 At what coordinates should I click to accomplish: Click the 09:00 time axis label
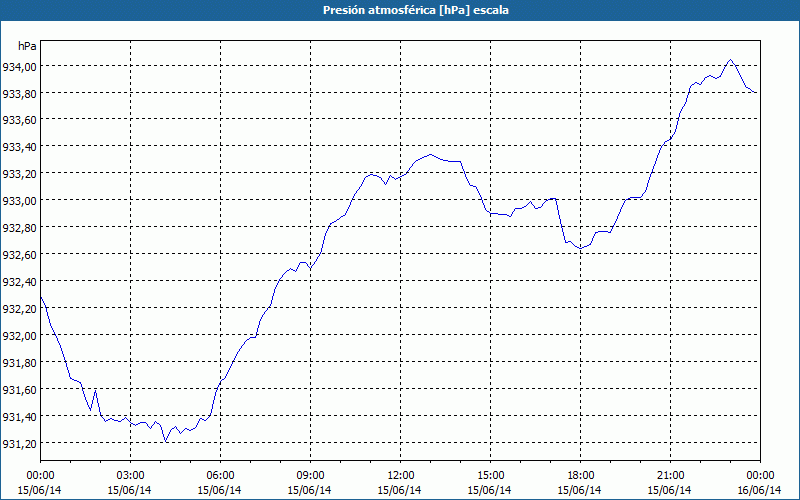click(310, 476)
